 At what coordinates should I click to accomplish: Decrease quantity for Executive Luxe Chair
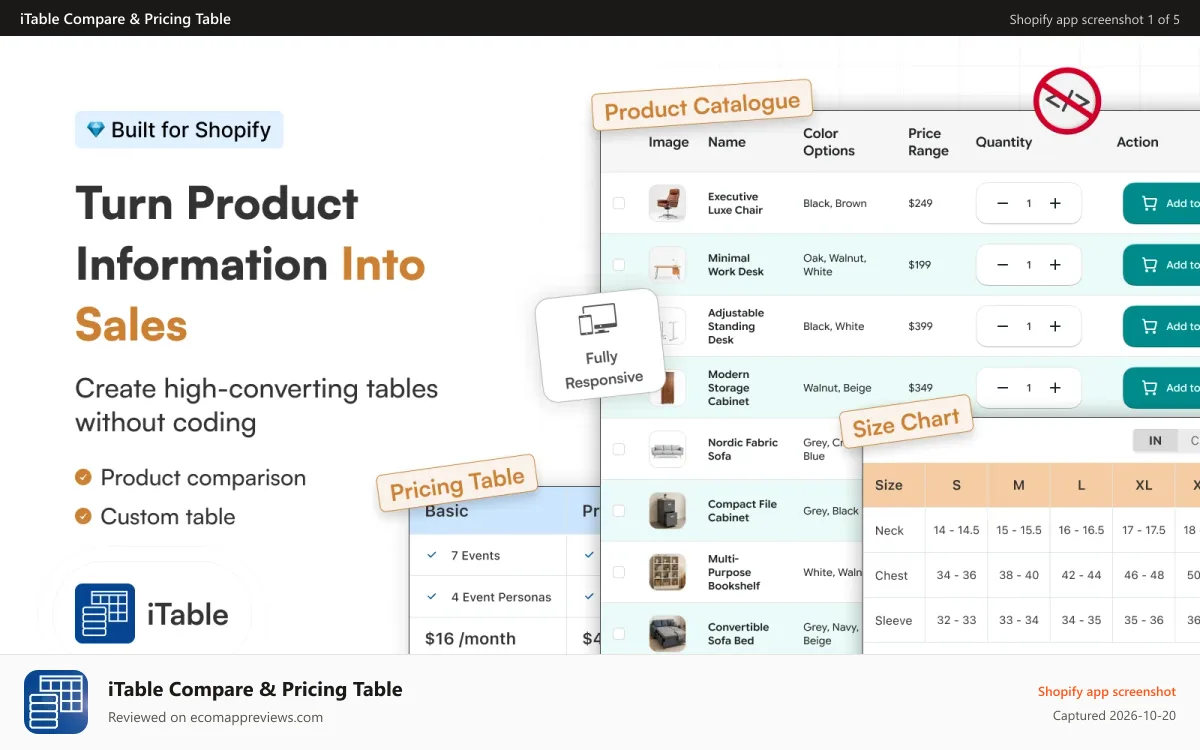(x=1002, y=203)
